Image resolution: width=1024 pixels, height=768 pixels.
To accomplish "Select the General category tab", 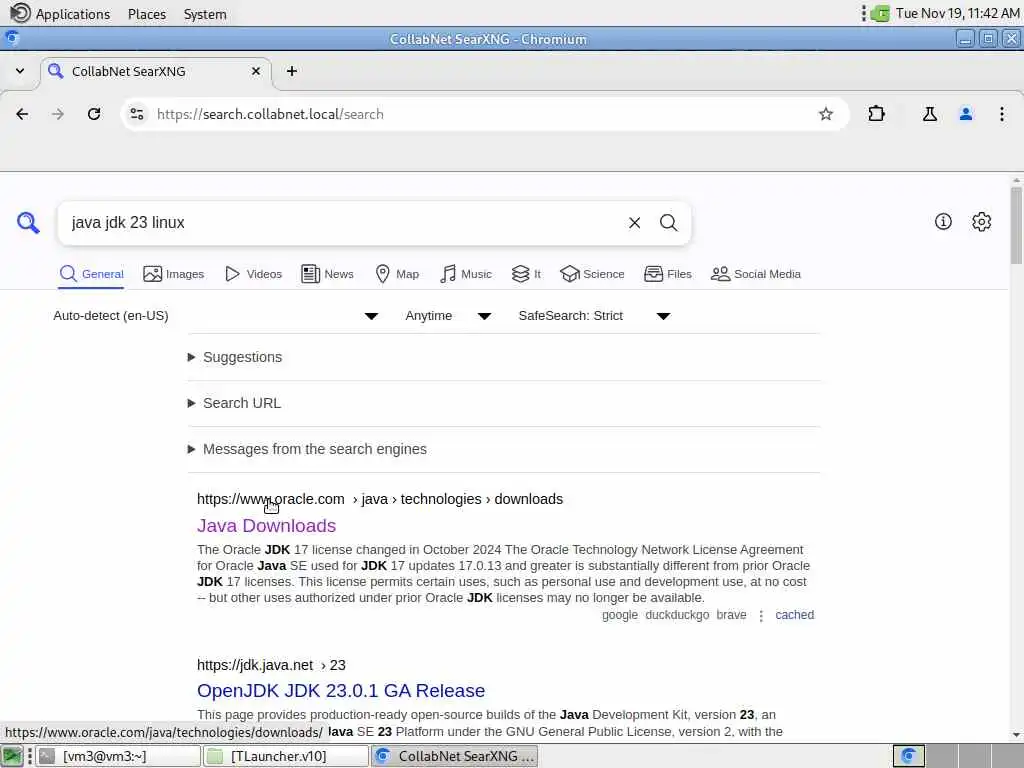I will click(x=91, y=274).
